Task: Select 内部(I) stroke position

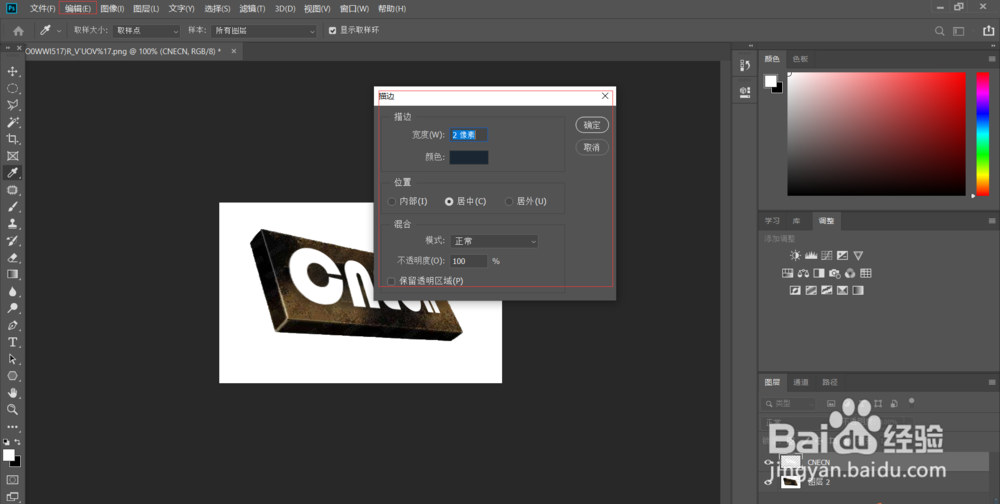Action: click(x=392, y=202)
